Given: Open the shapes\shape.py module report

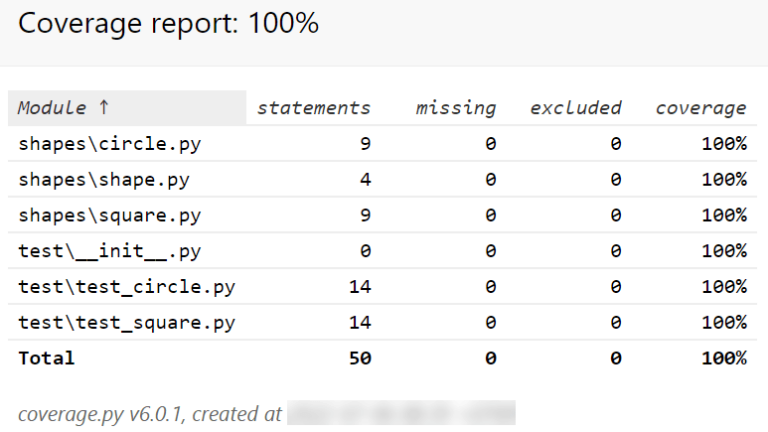Looking at the screenshot, I should (104, 180).
